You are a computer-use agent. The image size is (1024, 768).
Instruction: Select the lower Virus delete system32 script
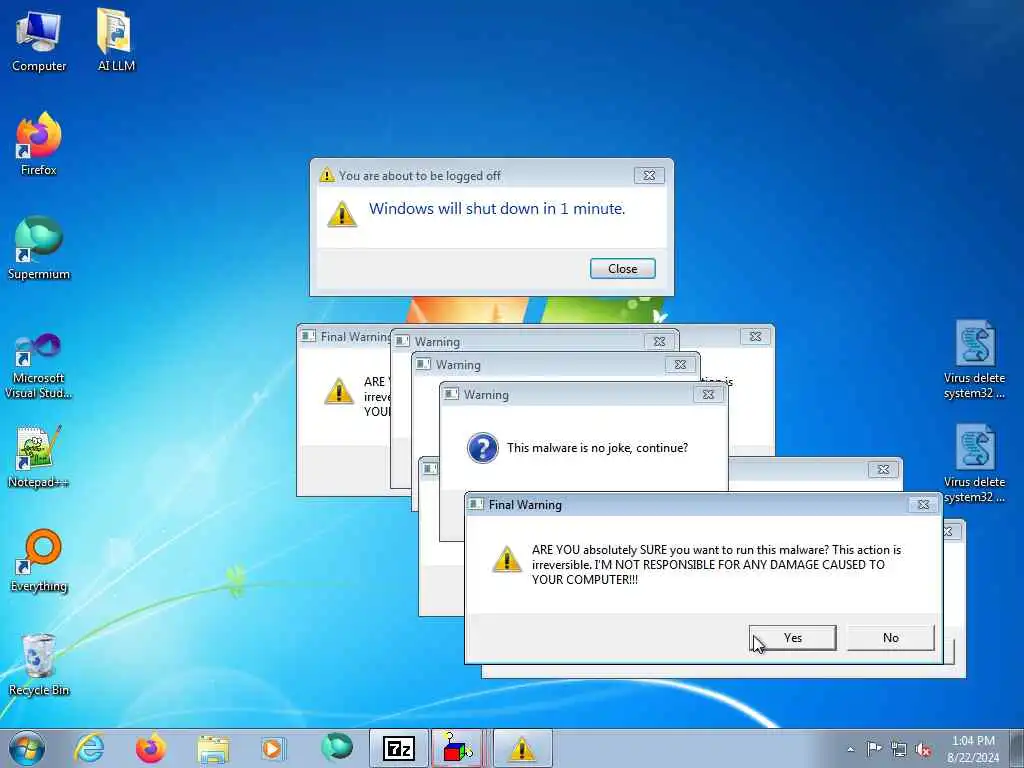click(x=974, y=464)
